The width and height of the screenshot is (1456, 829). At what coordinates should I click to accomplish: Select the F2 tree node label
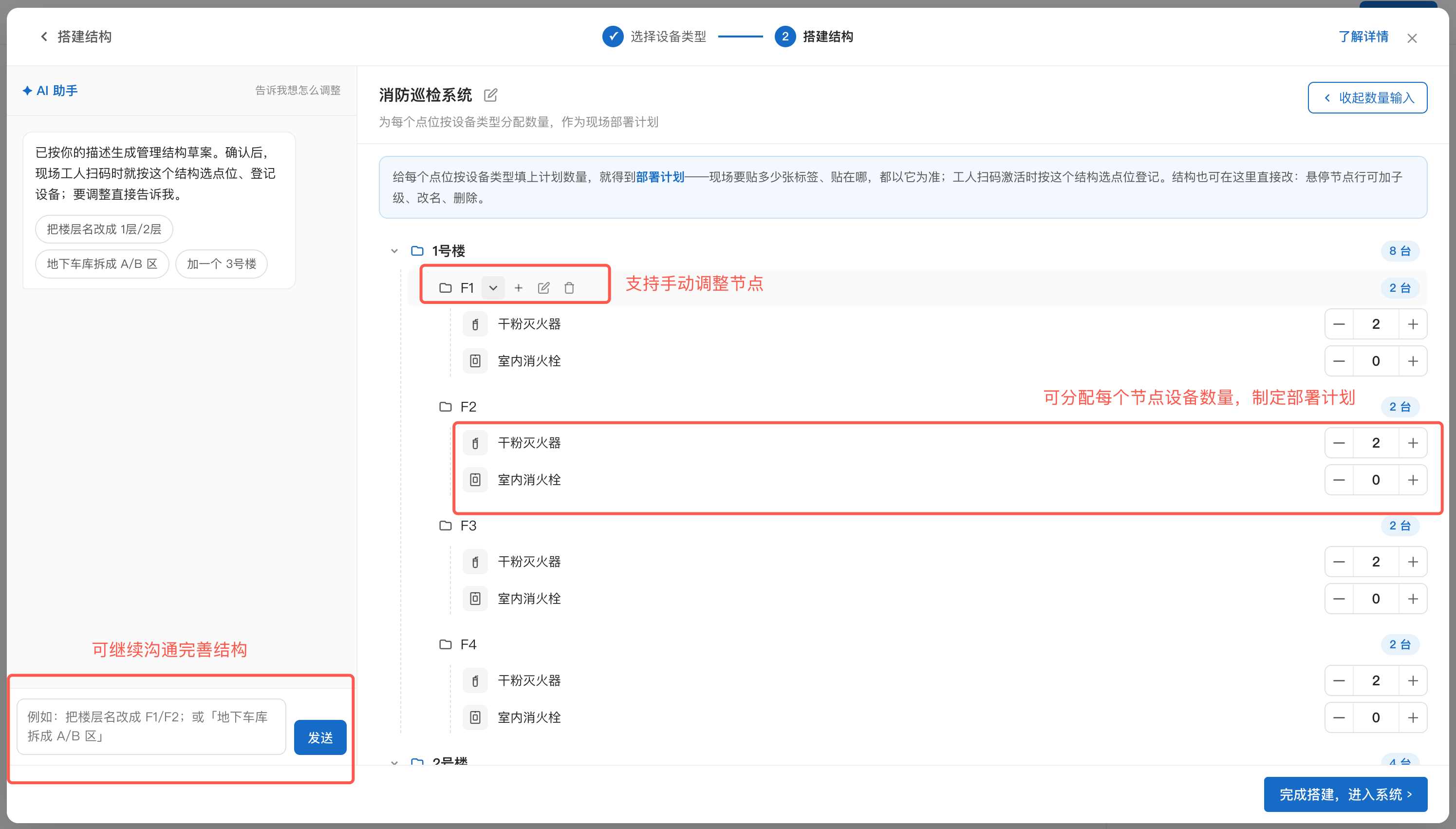[x=468, y=407]
